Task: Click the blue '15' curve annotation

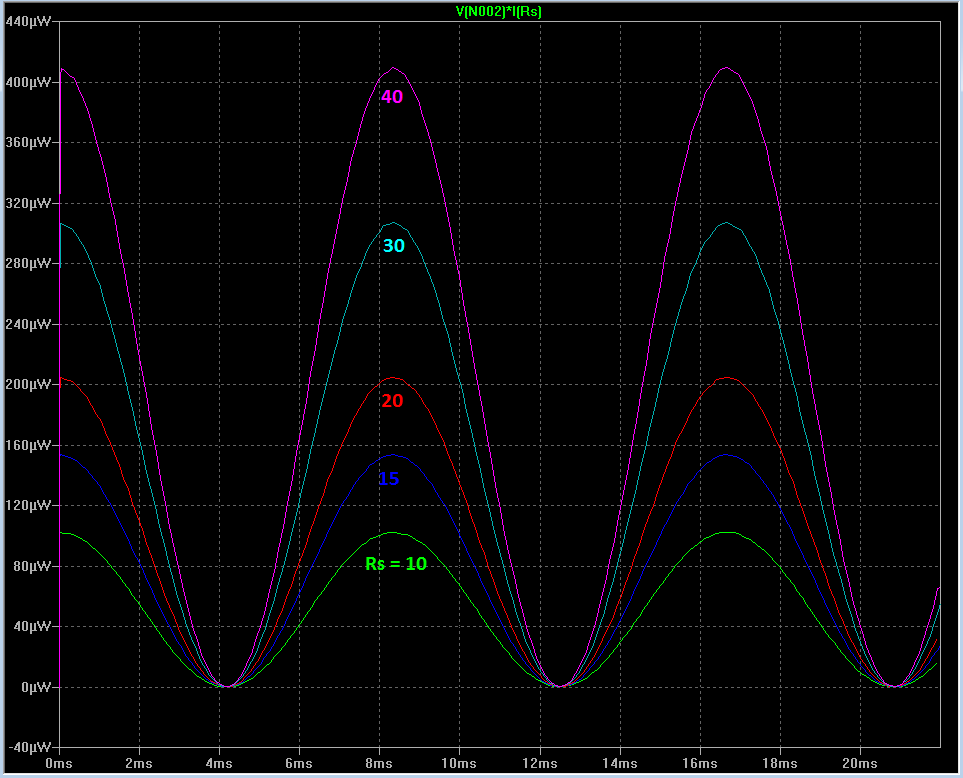Action: tap(389, 478)
